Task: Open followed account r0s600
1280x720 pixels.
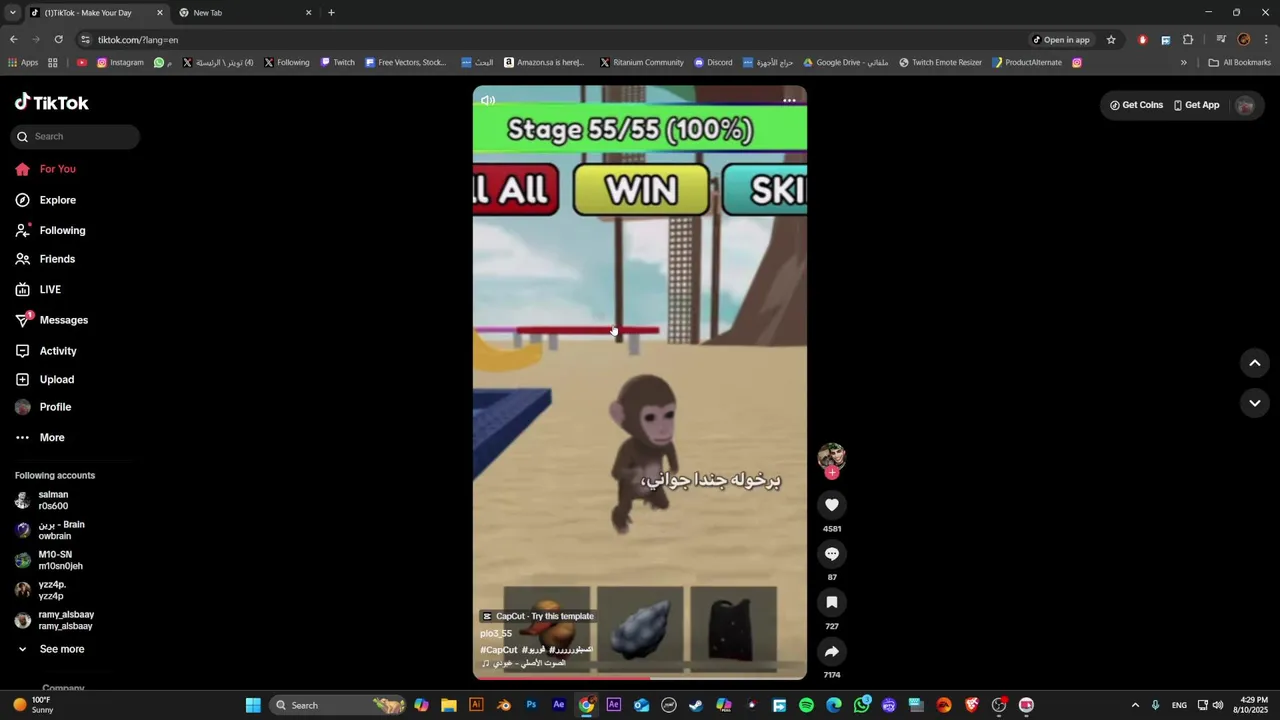Action: pyautogui.click(x=54, y=500)
